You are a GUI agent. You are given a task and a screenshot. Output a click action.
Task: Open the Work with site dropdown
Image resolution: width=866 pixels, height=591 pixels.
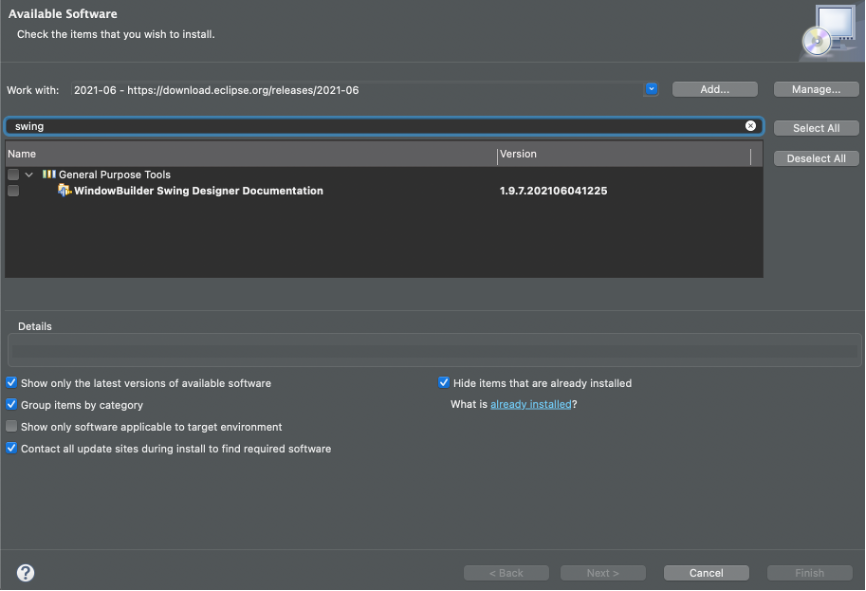(651, 89)
